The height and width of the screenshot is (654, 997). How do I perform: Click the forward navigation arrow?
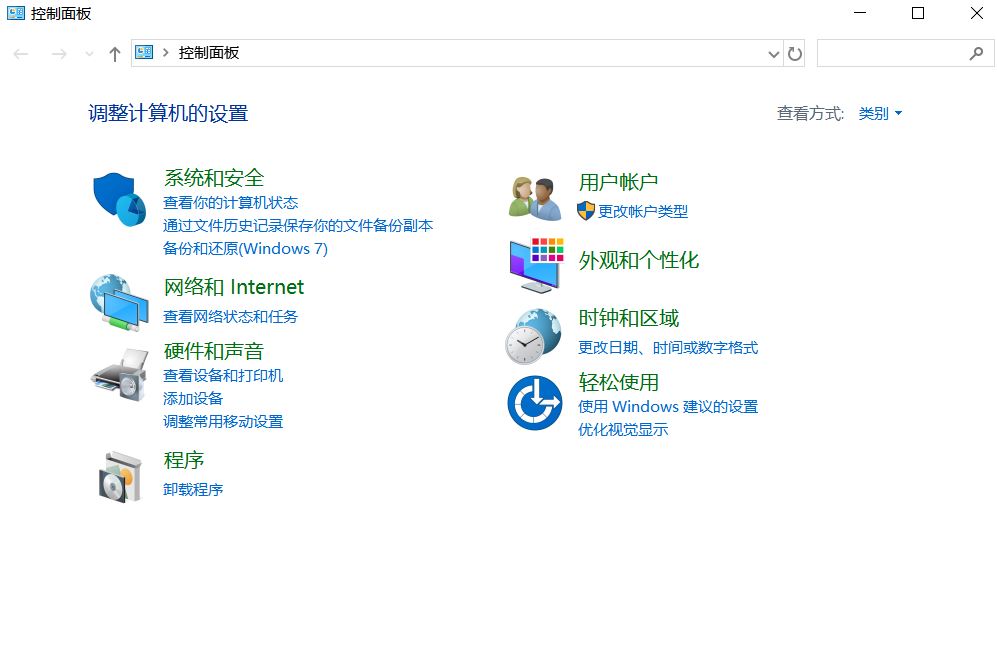pyautogui.click(x=59, y=54)
